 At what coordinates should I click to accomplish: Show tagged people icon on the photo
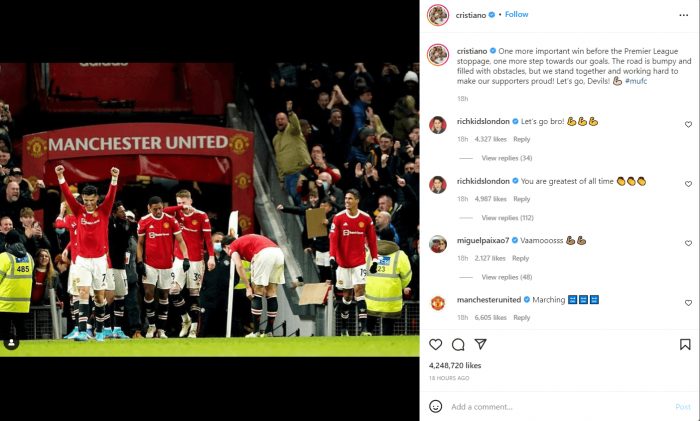coord(11,343)
